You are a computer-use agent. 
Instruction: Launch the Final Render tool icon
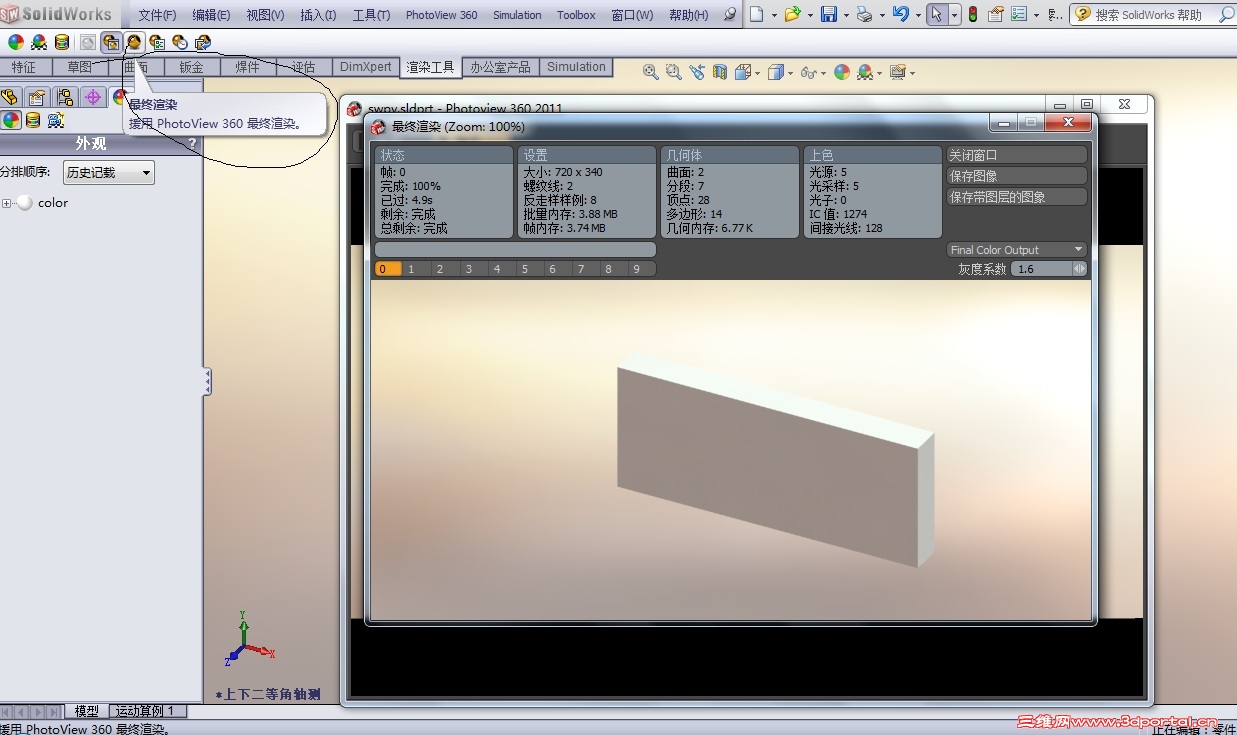[x=134, y=42]
